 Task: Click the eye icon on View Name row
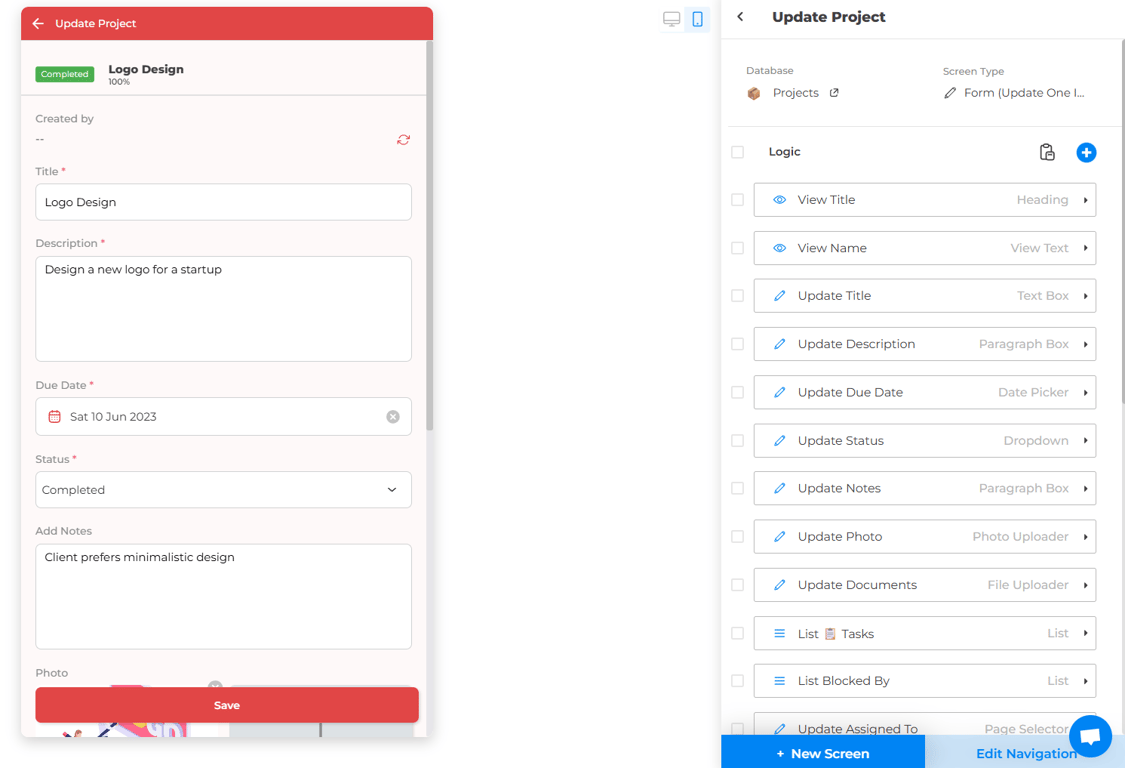[x=779, y=248]
